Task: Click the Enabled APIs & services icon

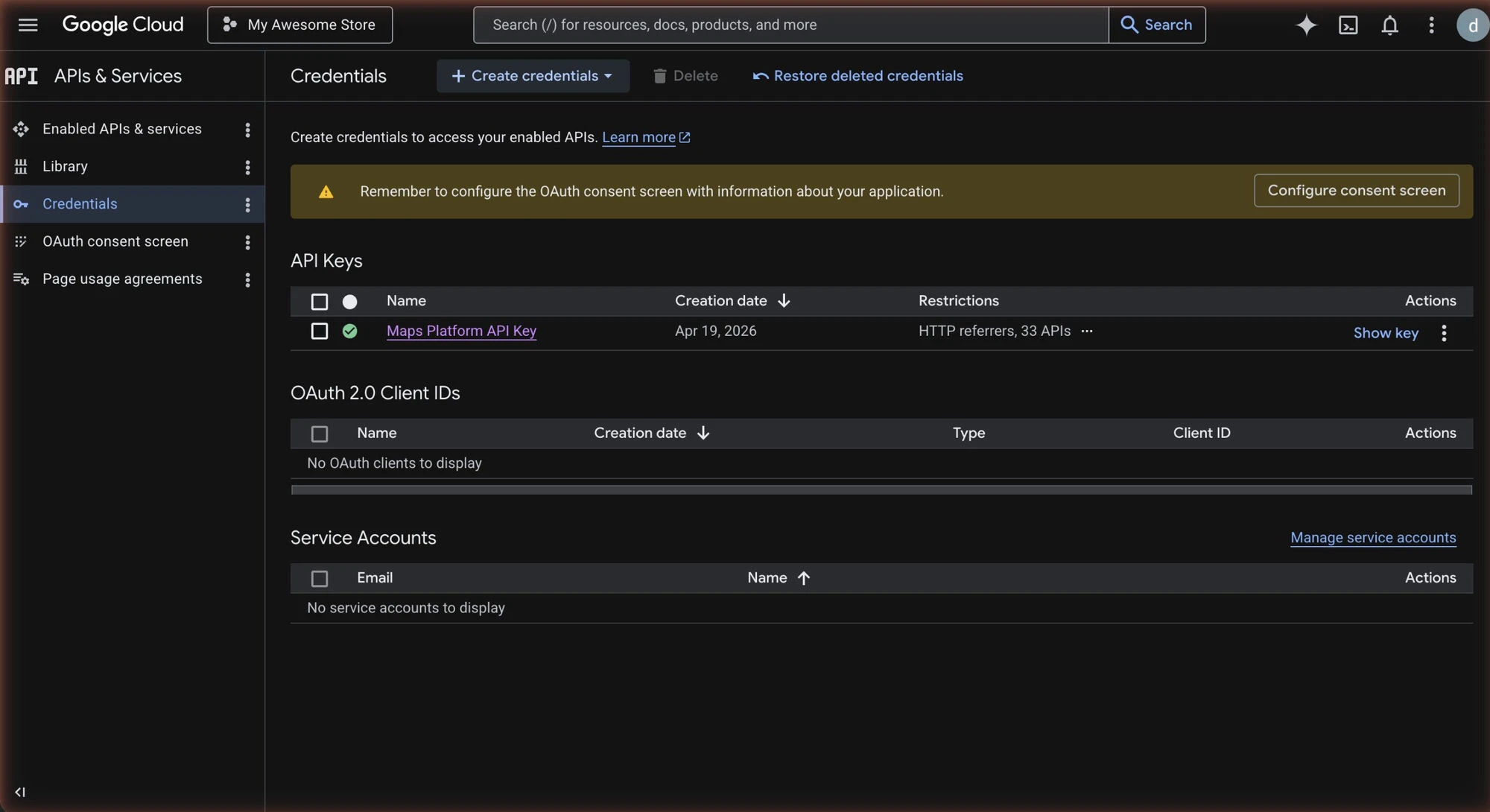Action: 21,129
